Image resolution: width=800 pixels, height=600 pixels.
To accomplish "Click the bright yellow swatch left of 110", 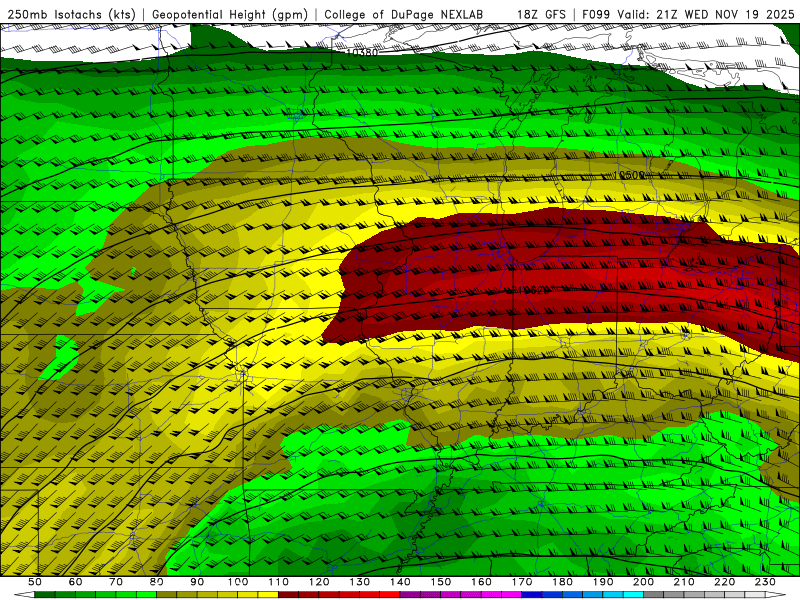I will [x=268, y=595].
